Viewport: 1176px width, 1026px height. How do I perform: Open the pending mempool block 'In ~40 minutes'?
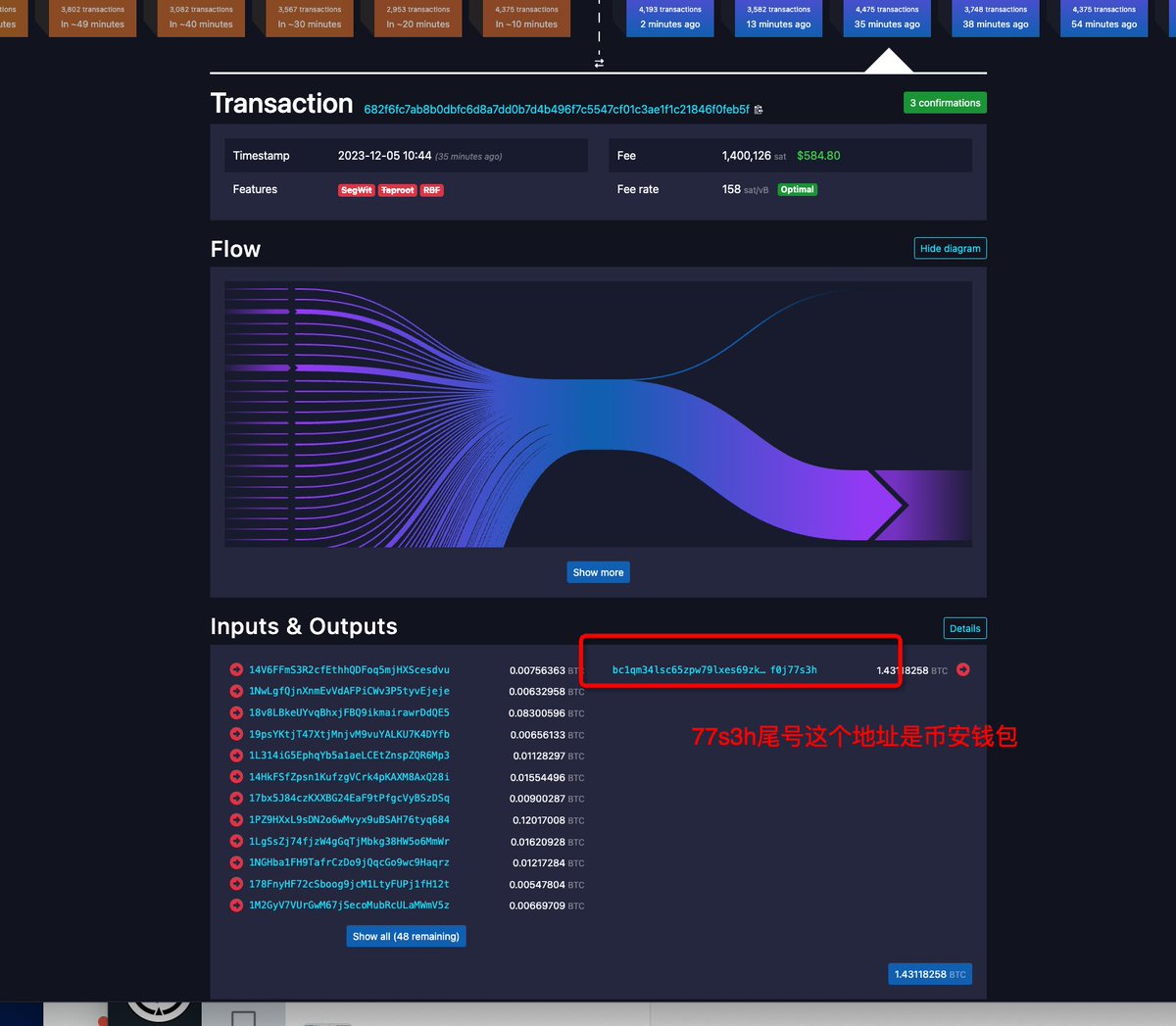click(201, 18)
